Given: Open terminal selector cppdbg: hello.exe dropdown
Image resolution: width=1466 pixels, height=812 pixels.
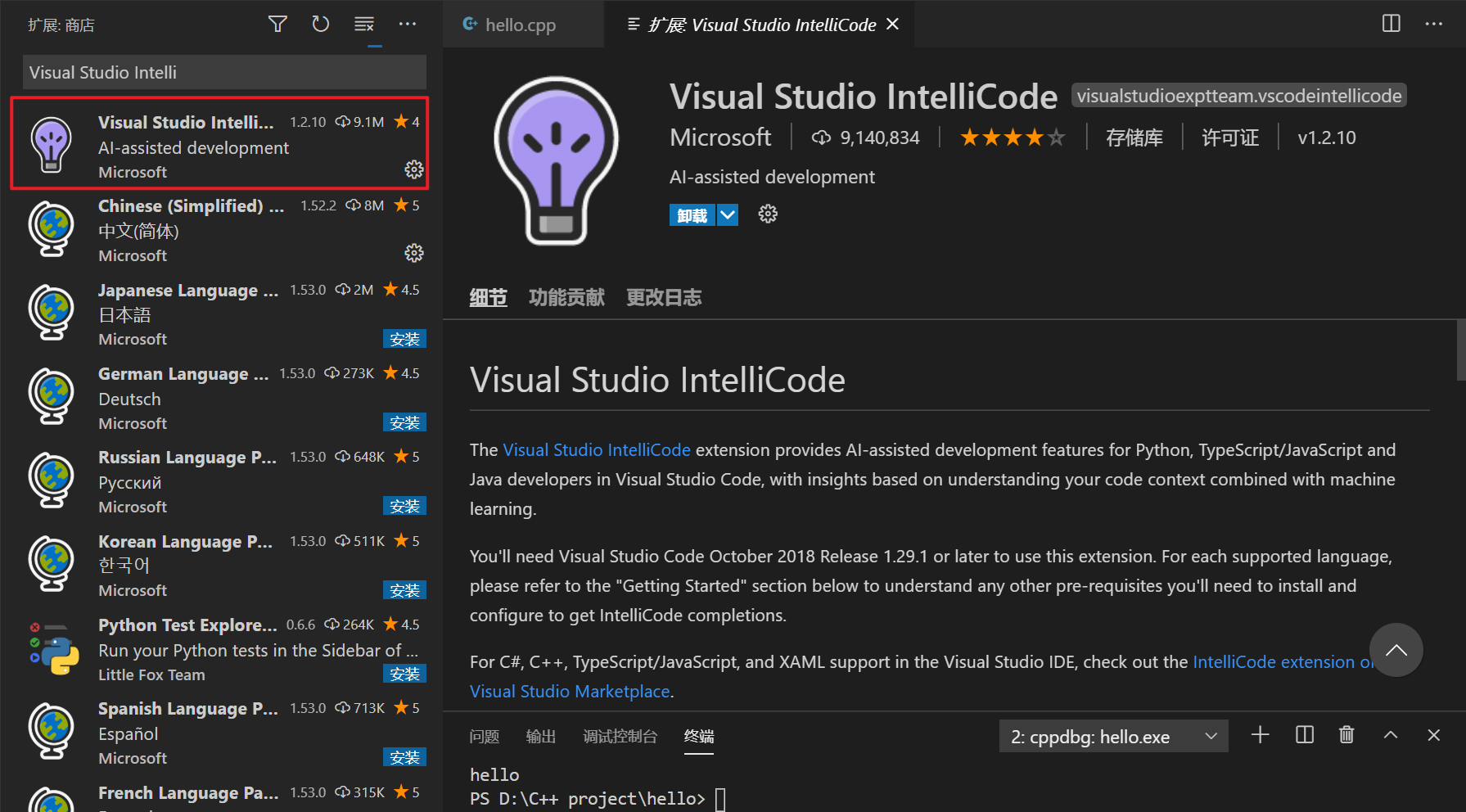Looking at the screenshot, I should click(1114, 736).
